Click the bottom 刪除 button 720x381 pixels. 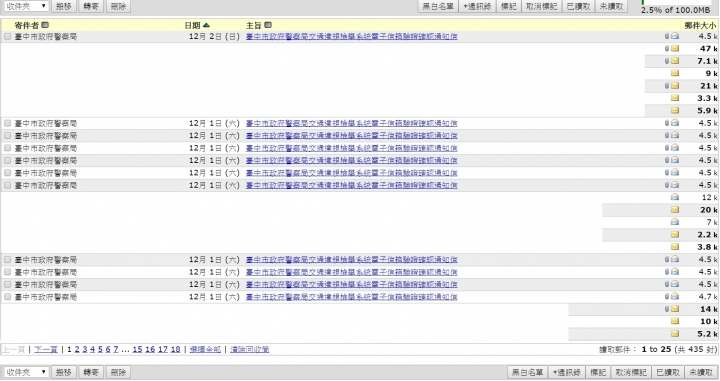pyautogui.click(x=118, y=372)
